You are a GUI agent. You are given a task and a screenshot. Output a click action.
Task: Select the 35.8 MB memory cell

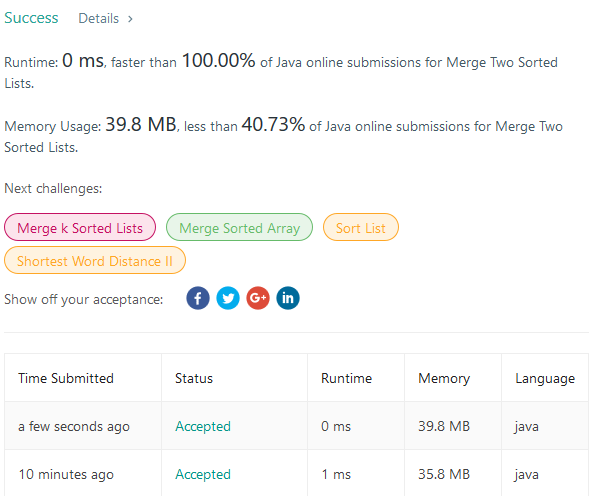[444, 474]
